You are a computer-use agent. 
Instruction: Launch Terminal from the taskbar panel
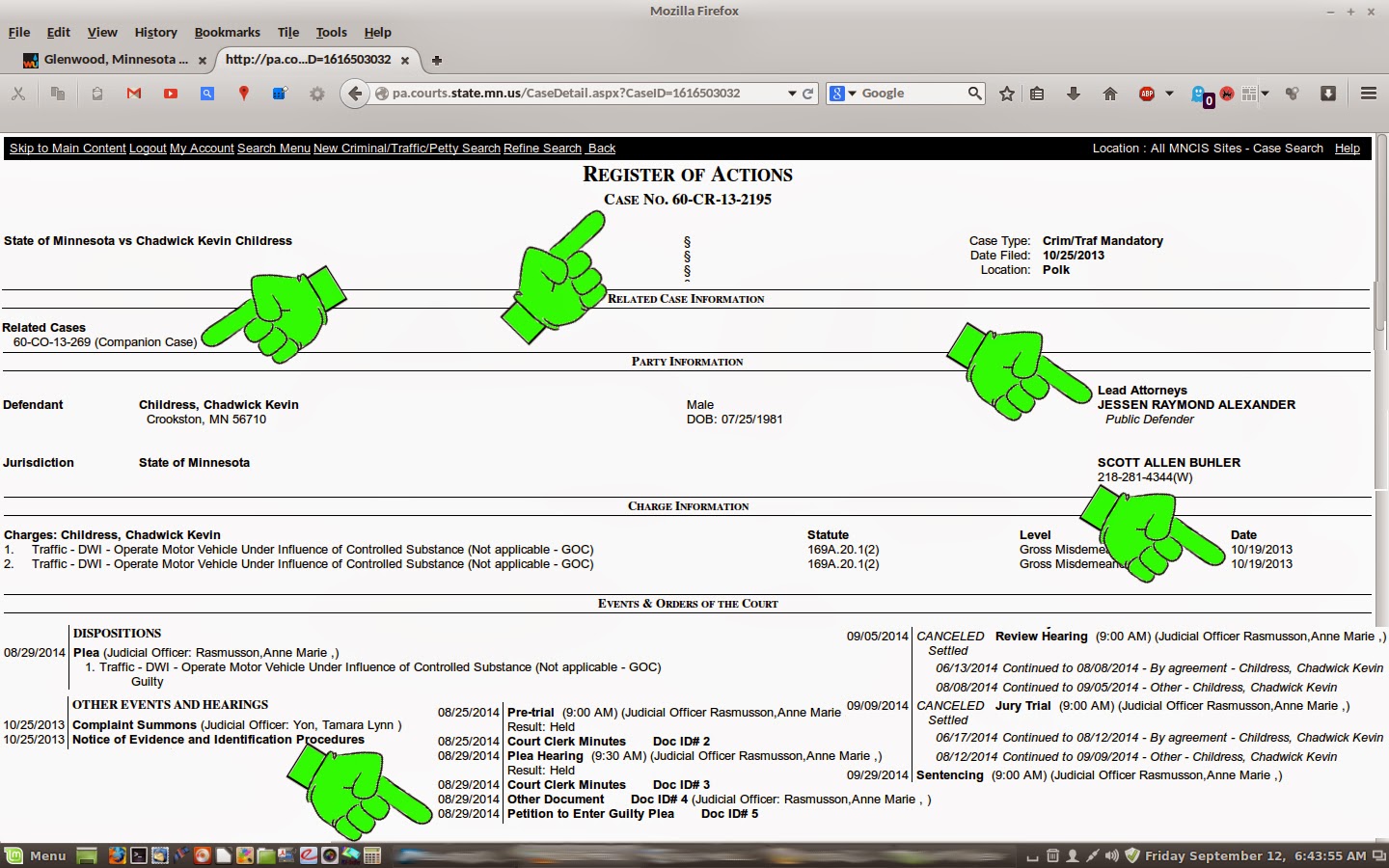click(x=139, y=855)
